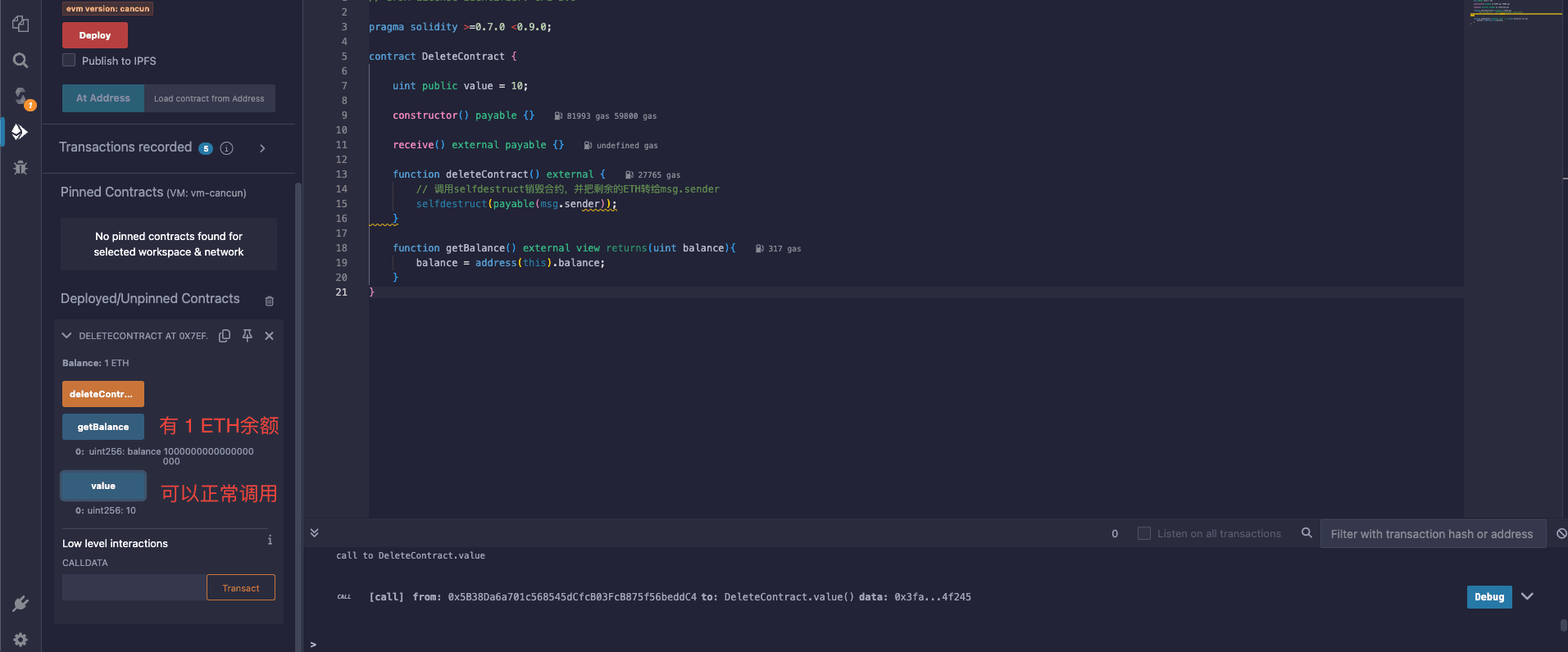Click the terminal search magnifier icon
Viewport: 1568px width, 652px height.
click(1307, 533)
